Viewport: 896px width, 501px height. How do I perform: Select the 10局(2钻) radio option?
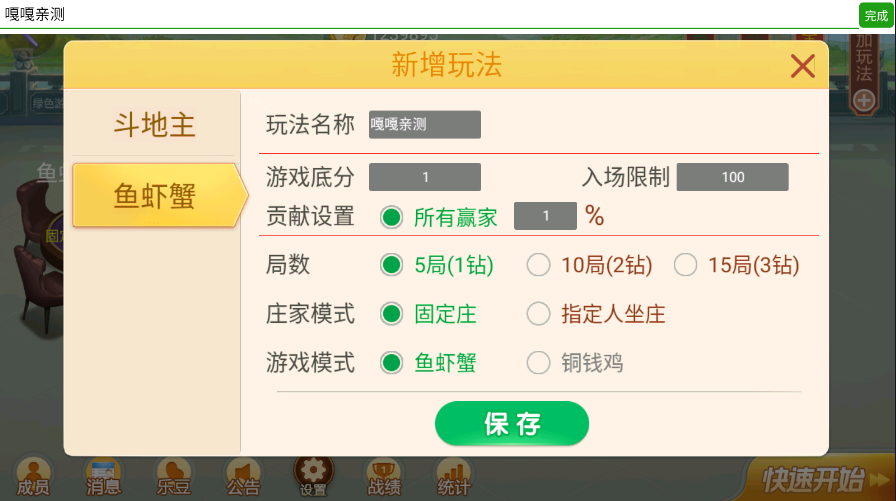tap(539, 265)
